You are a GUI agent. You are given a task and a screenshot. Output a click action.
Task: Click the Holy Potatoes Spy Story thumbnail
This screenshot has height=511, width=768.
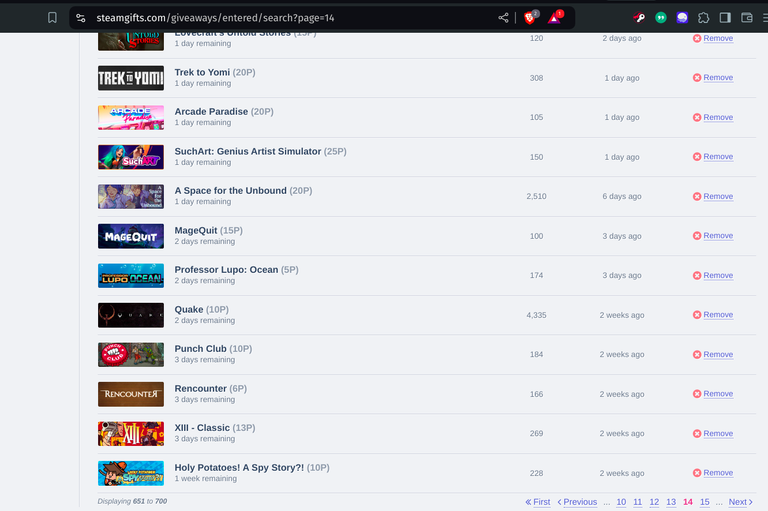pos(131,473)
